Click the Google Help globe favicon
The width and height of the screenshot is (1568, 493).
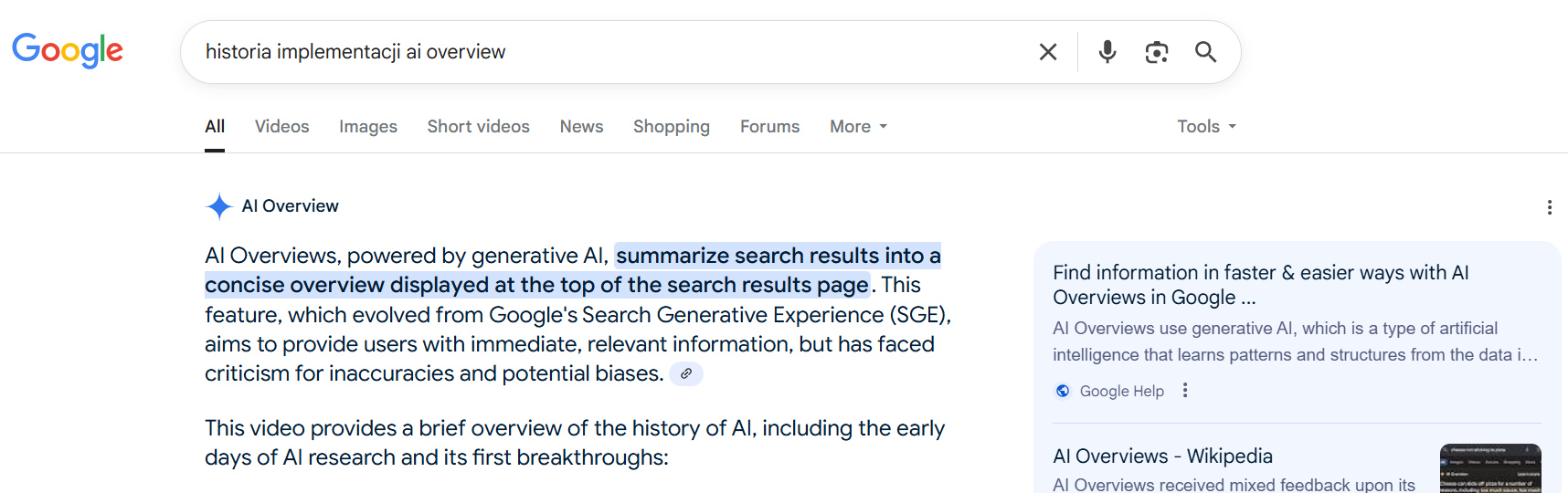click(1063, 391)
